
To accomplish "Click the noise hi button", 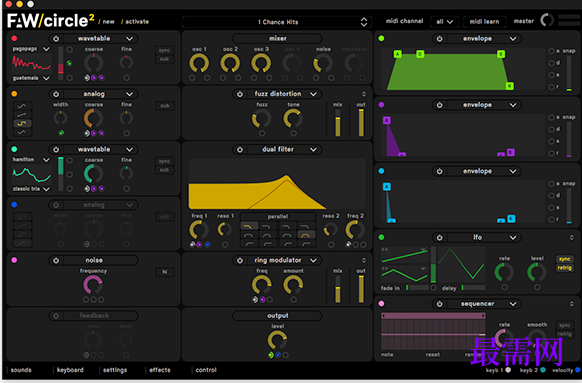I will point(165,272).
